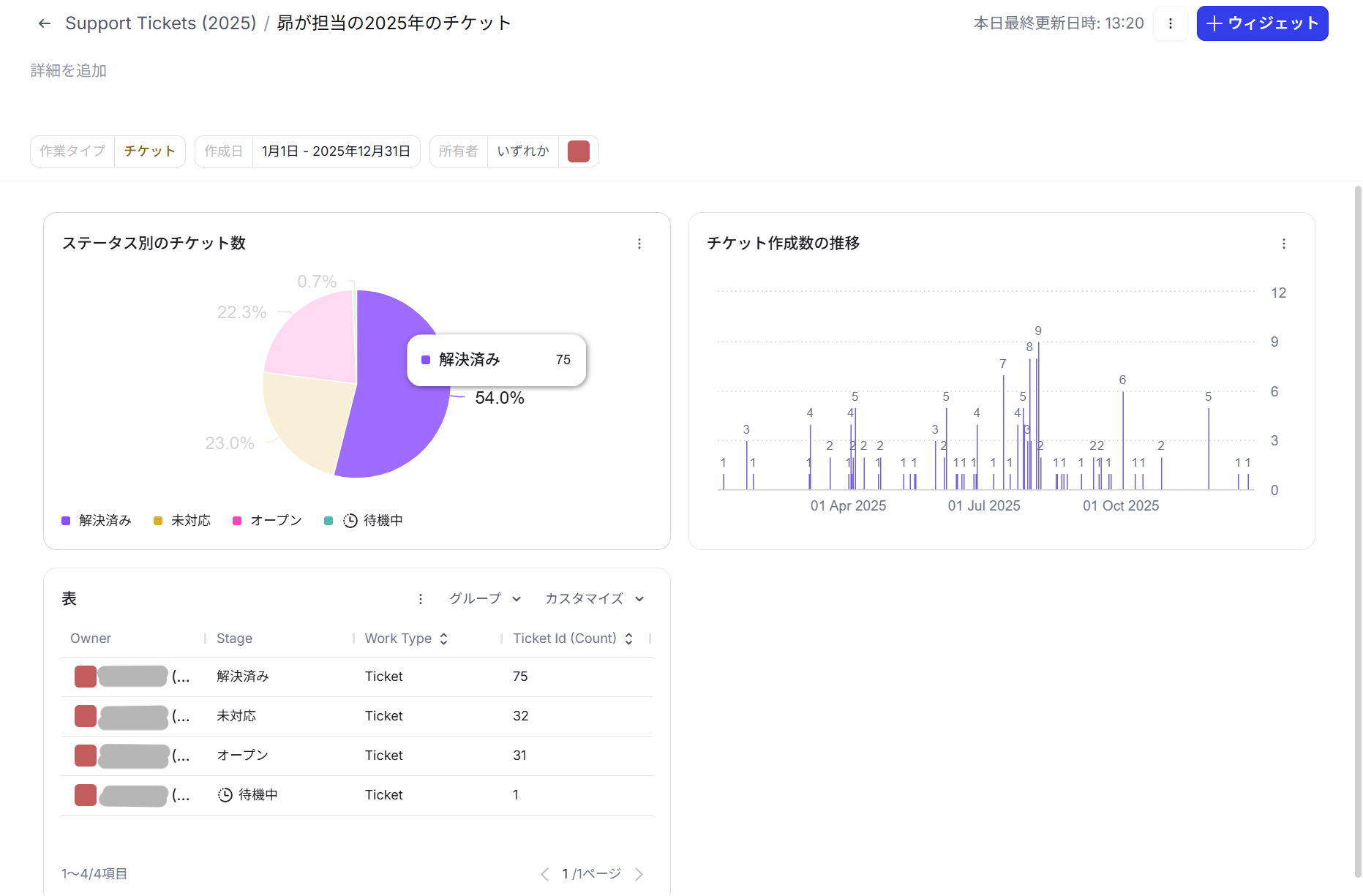Open the header three-dot menu

point(1170,23)
